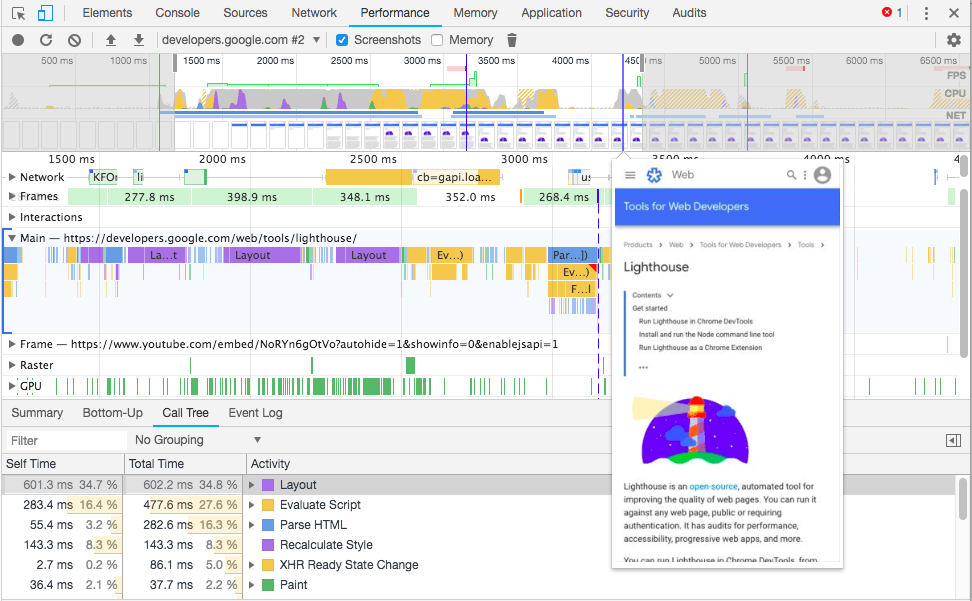Enable the Memory checkbox
Screen dimensions: 972x601
click(x=437, y=40)
